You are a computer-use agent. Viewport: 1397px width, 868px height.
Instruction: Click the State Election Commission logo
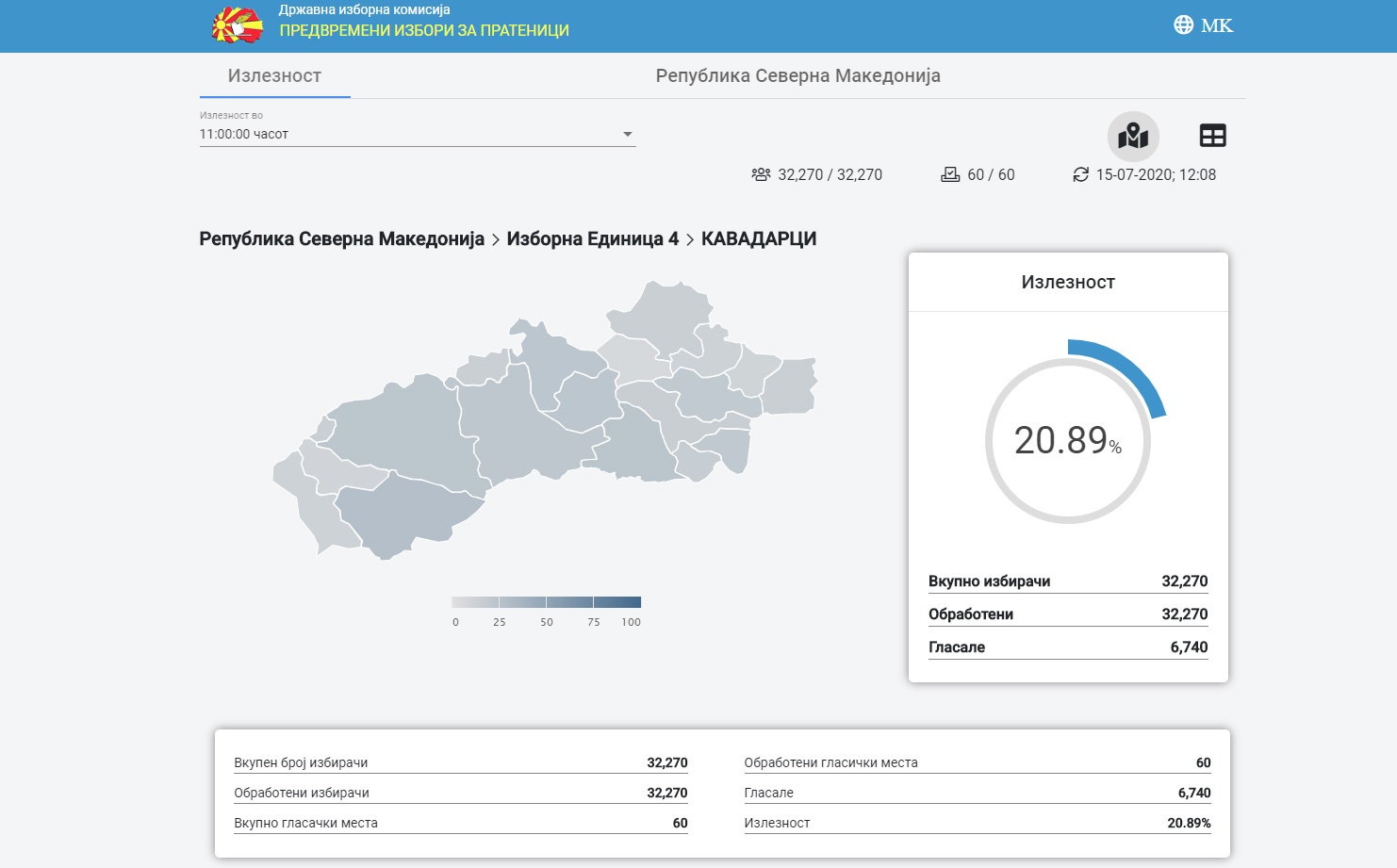point(238,25)
